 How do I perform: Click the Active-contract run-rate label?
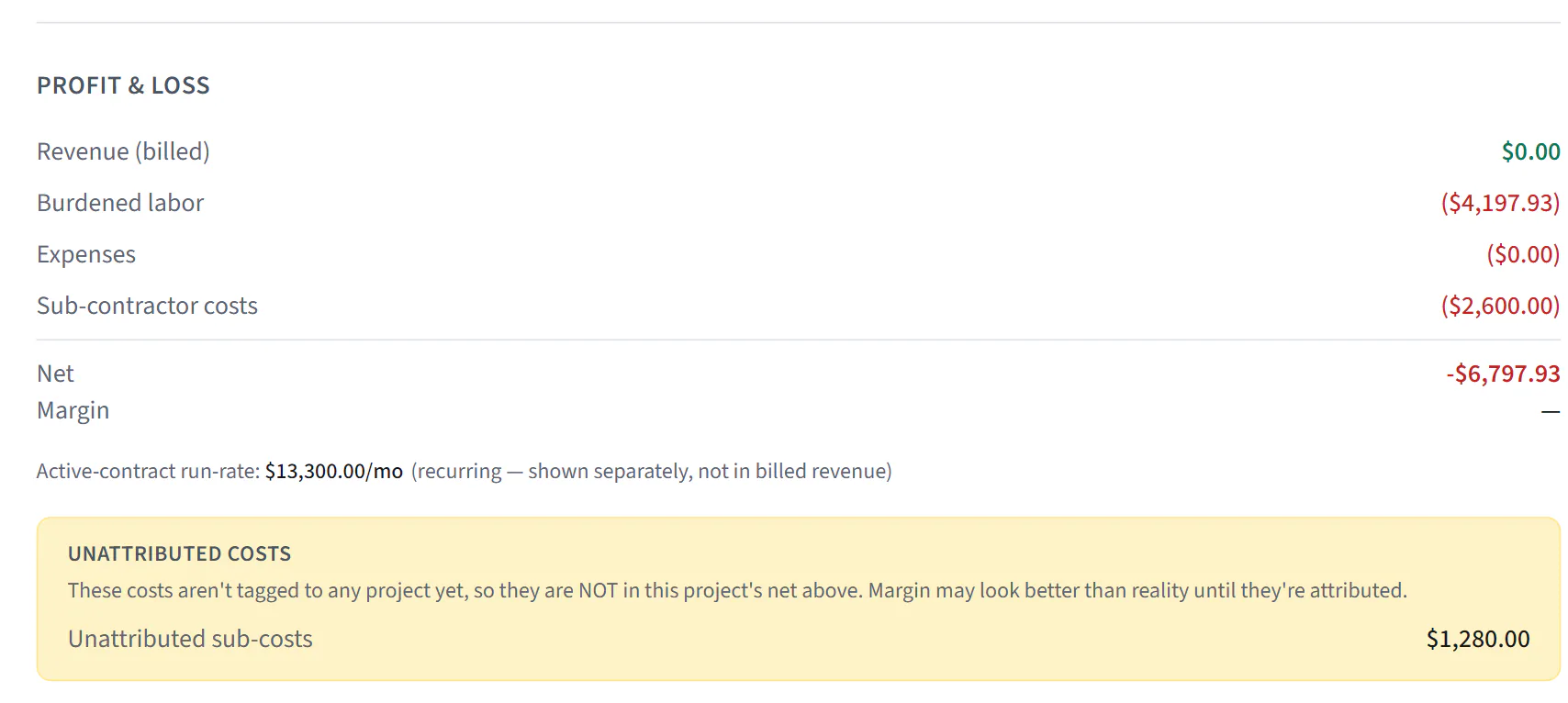pyautogui.click(x=148, y=471)
